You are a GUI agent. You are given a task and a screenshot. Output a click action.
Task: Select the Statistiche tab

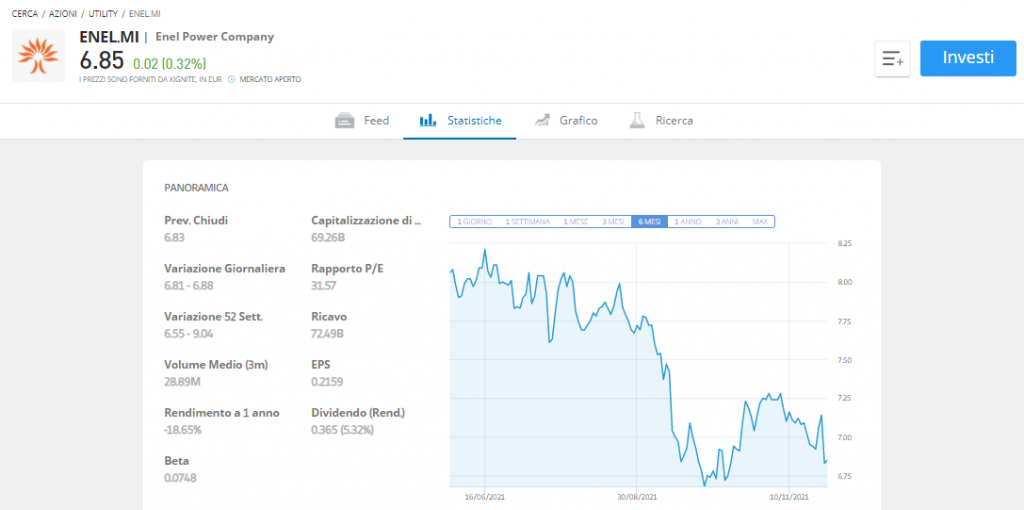460,121
